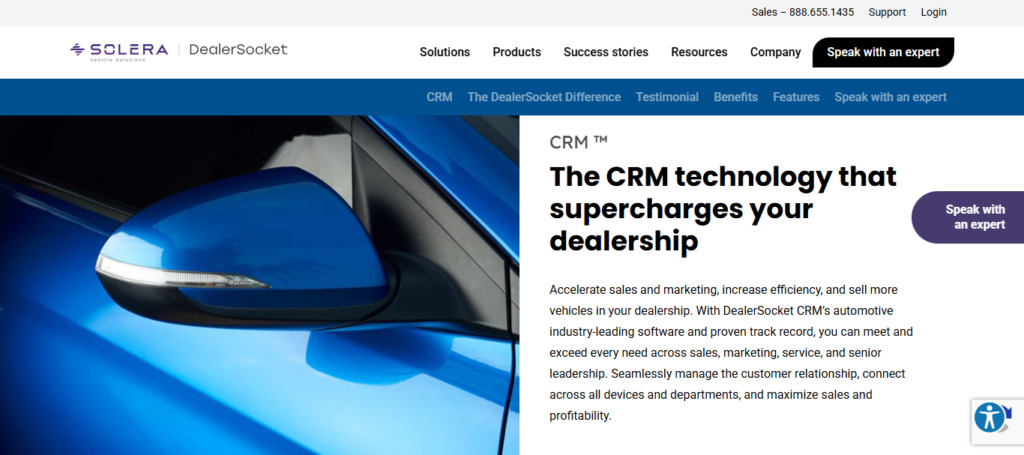Click the Solera DealerSocket logo

pyautogui.click(x=178, y=51)
